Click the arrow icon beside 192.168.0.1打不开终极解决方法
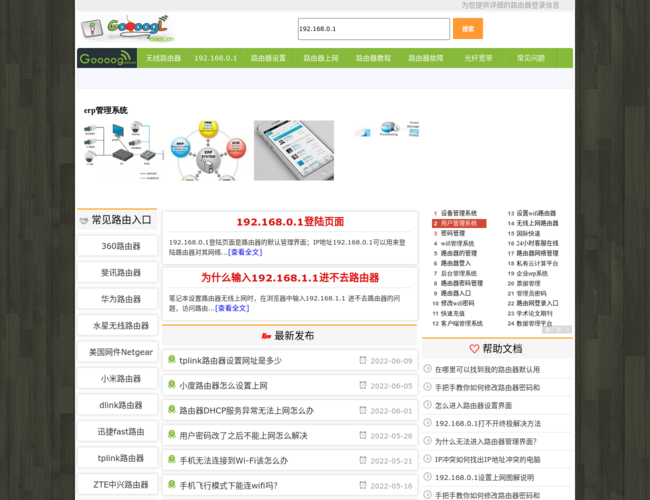This screenshot has height=500, width=650. 427,422
